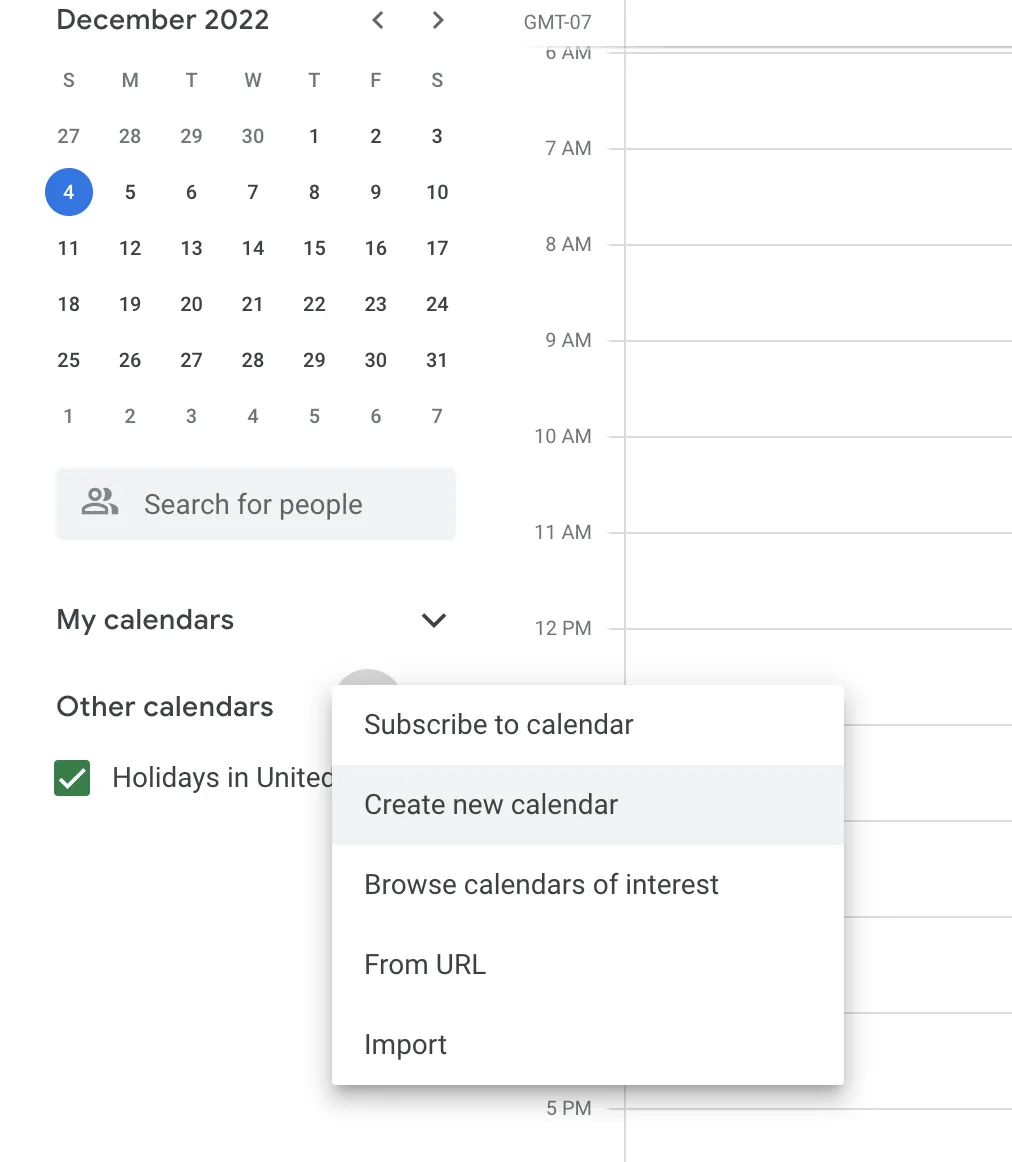Select From URL menu option
Screen dimensions: 1012x1162
pyautogui.click(x=425, y=964)
